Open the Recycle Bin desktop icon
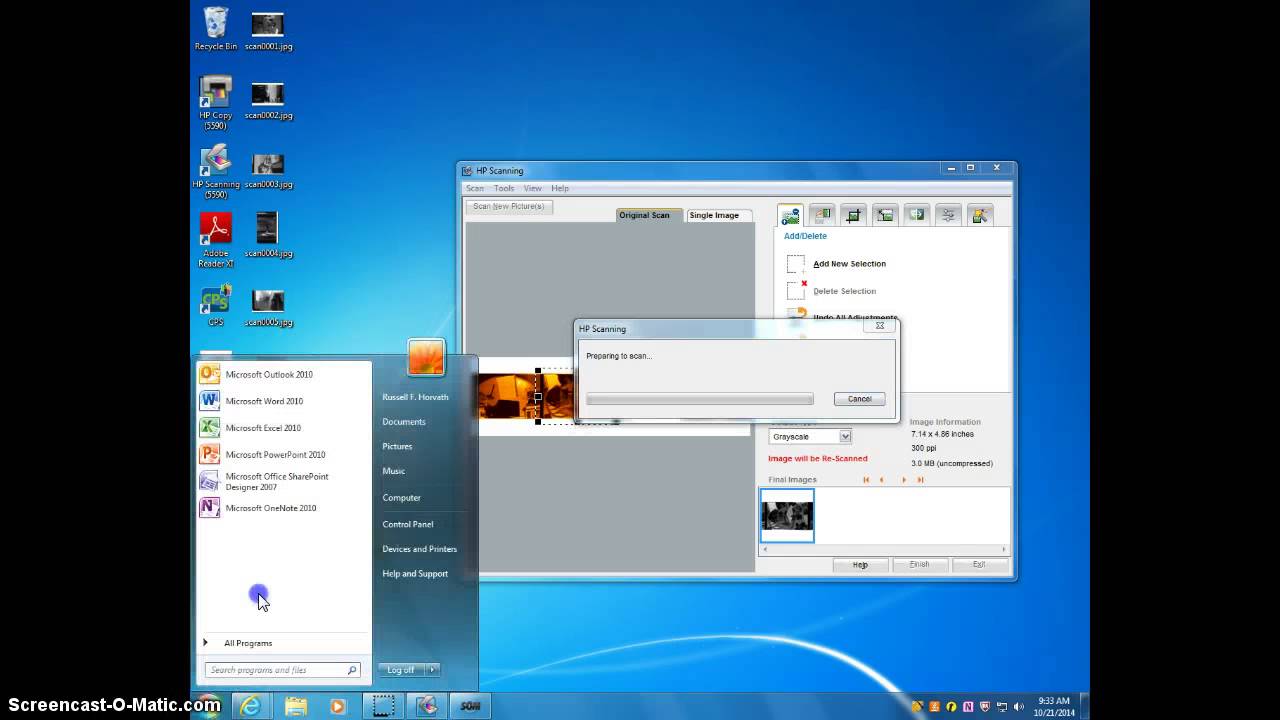The image size is (1280, 720). [216, 29]
